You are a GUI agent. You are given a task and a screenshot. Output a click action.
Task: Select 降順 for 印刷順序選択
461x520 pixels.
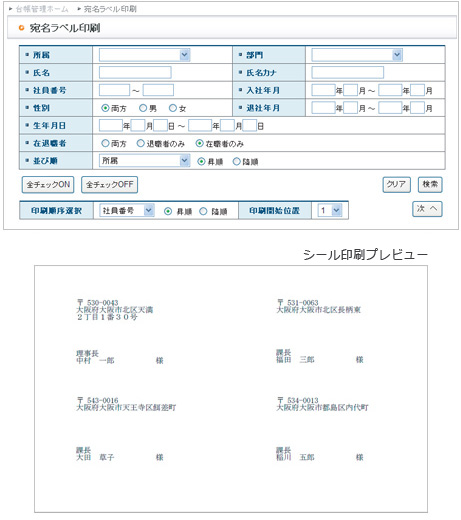203,211
